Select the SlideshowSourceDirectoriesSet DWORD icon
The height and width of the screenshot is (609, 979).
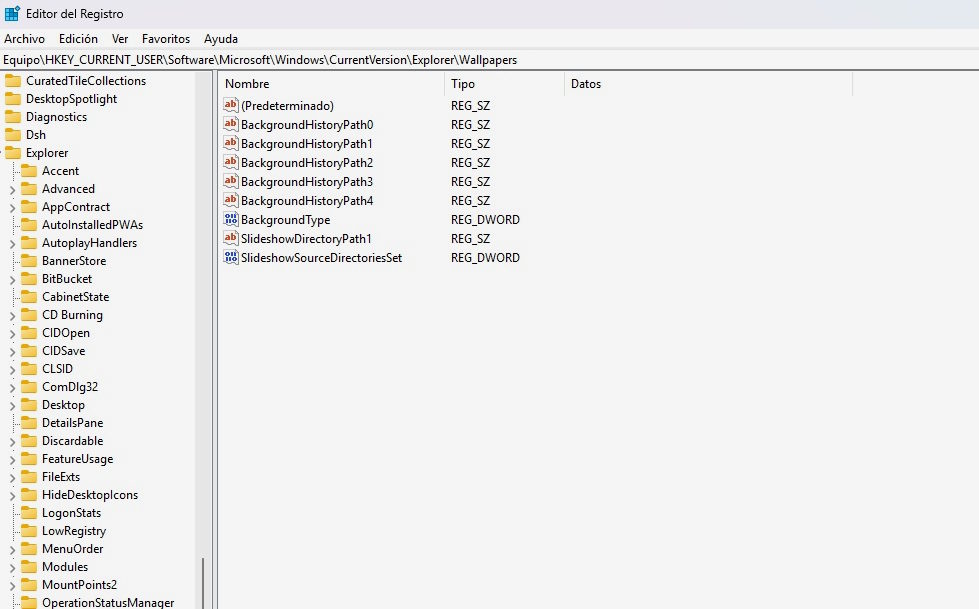click(x=231, y=257)
